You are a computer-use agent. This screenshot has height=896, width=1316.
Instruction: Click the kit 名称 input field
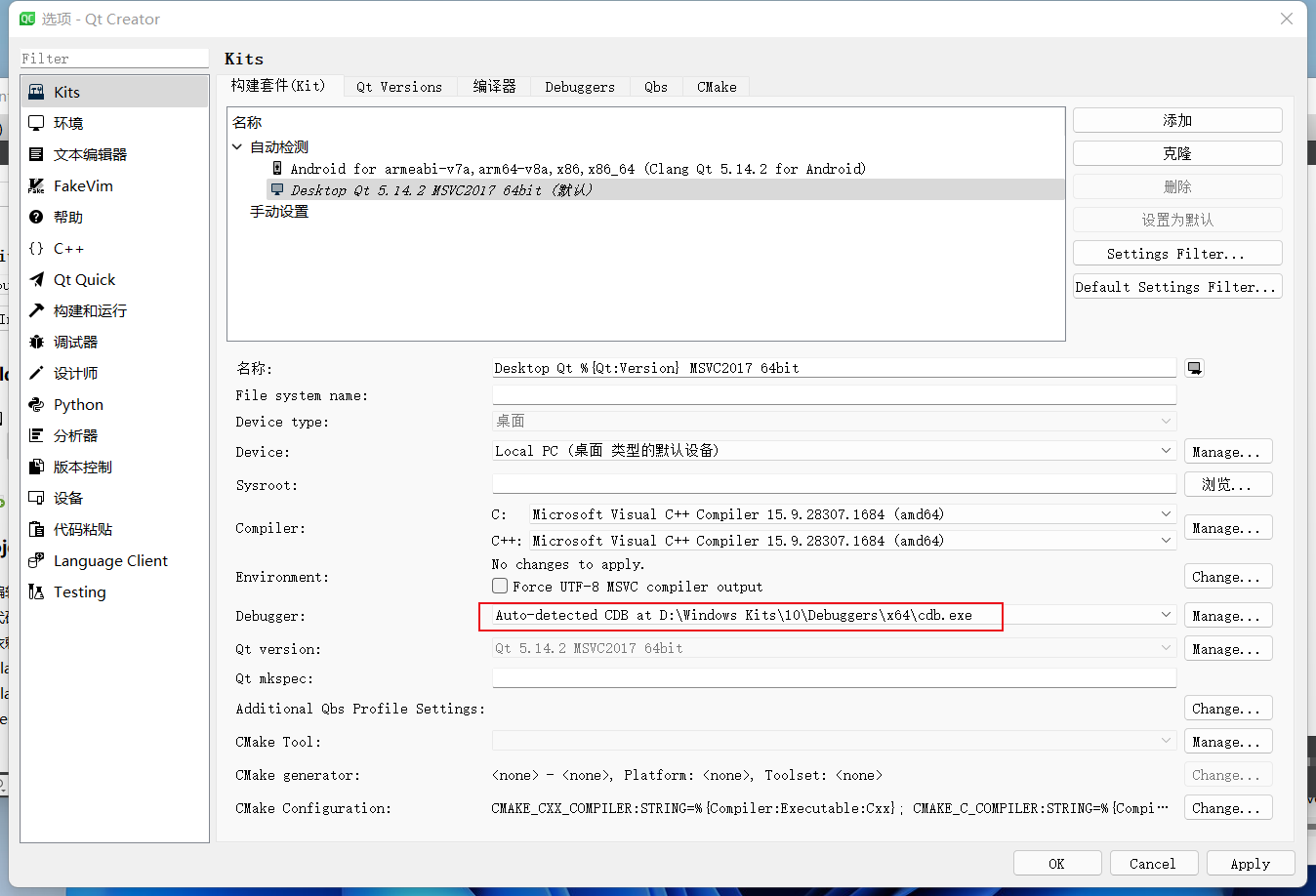(834, 368)
